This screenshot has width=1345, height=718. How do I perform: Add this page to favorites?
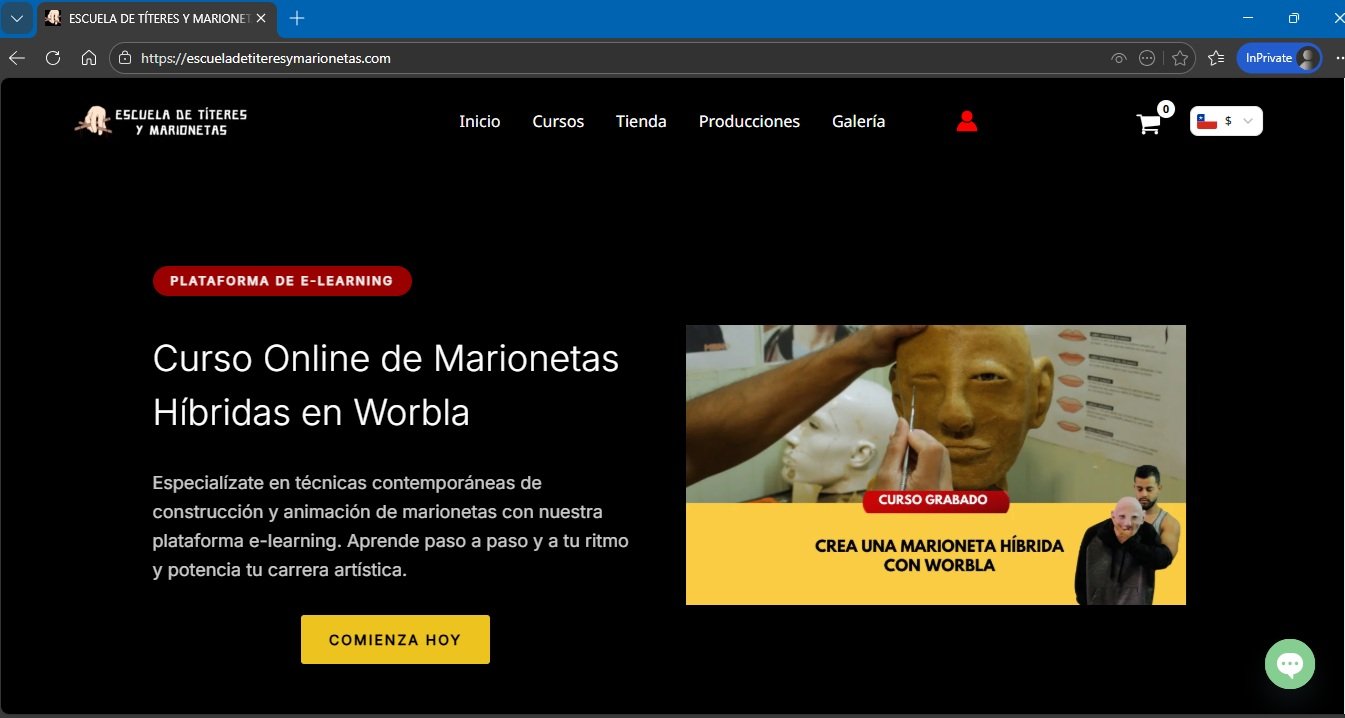click(1180, 58)
